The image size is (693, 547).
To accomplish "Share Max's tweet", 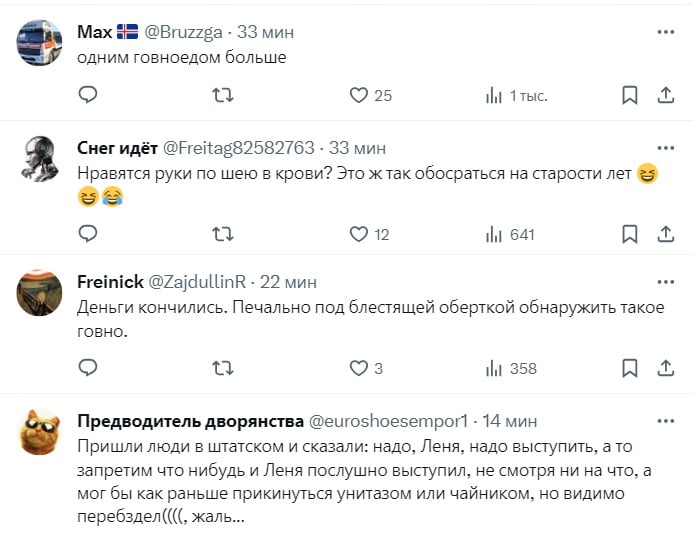I will 666,96.
